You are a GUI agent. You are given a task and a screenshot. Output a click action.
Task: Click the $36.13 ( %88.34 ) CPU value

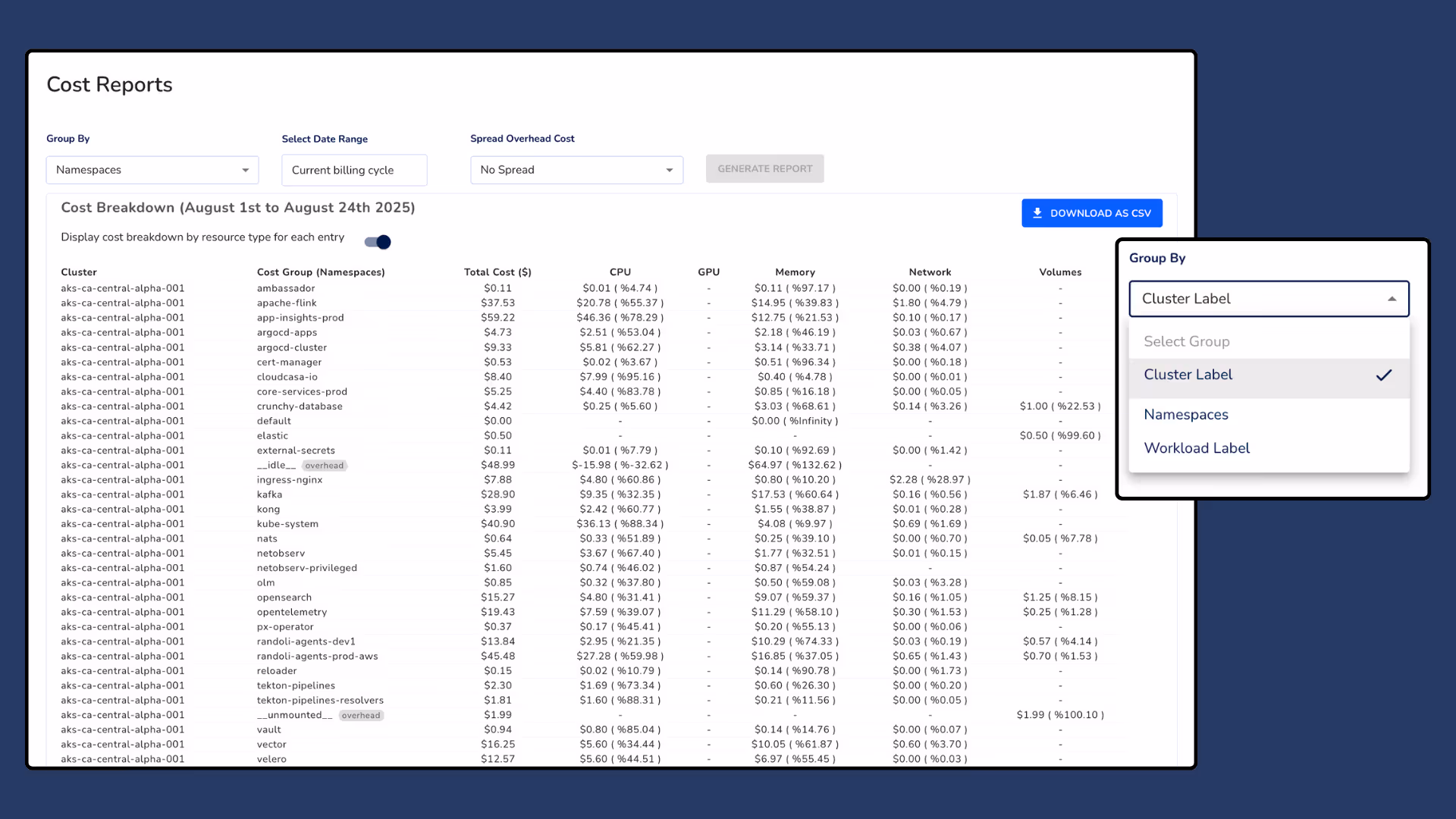click(x=620, y=524)
